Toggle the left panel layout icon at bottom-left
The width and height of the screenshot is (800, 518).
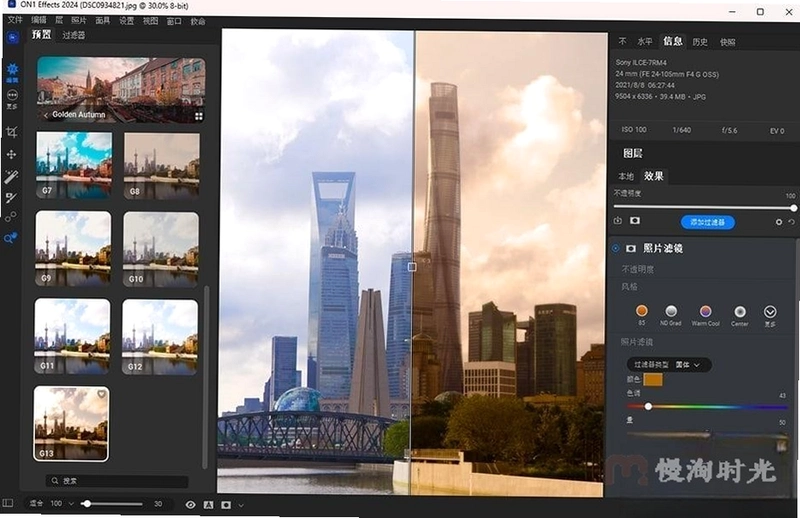point(8,503)
